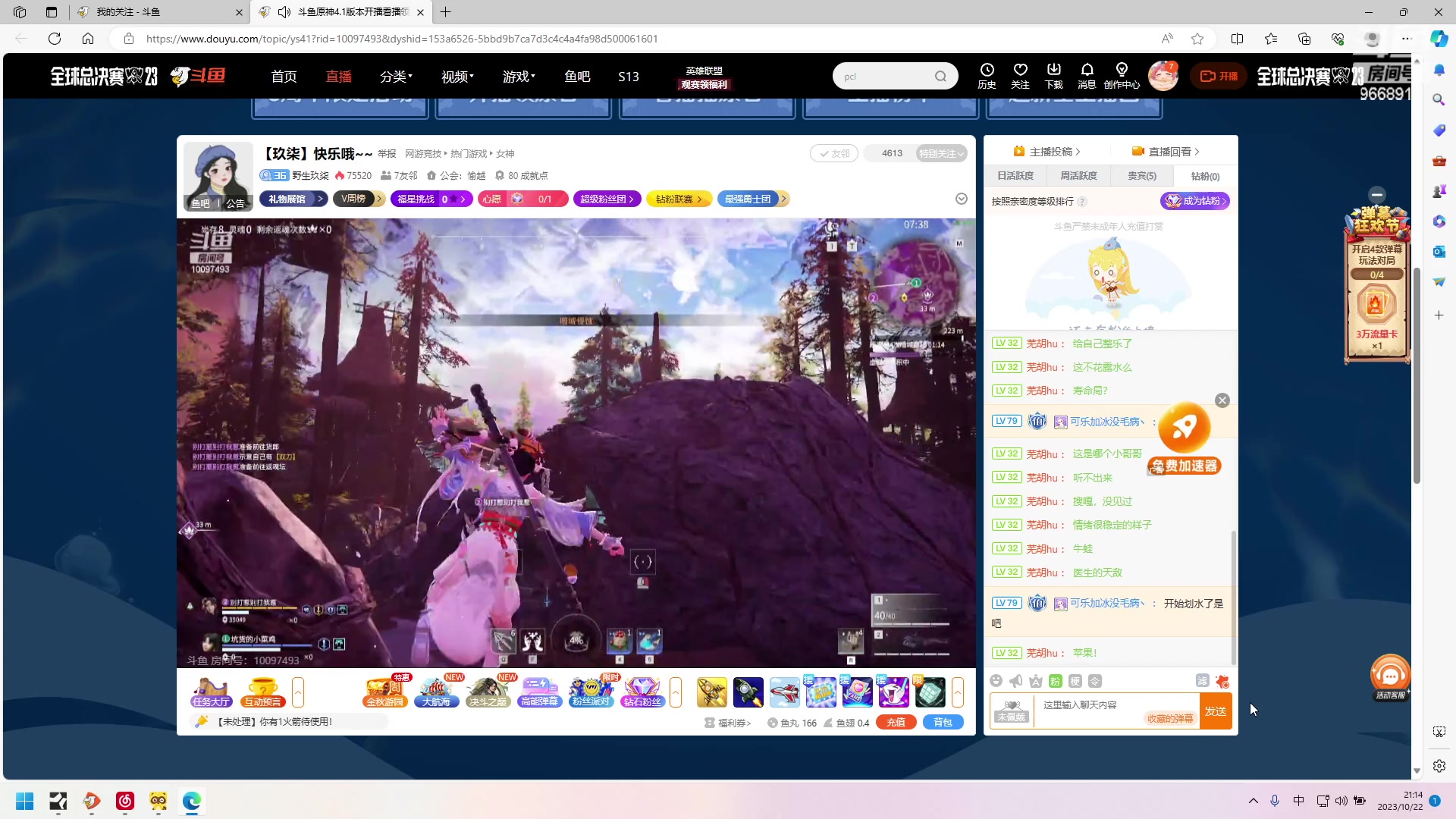Open the 高能弹幕 icon

(539, 692)
